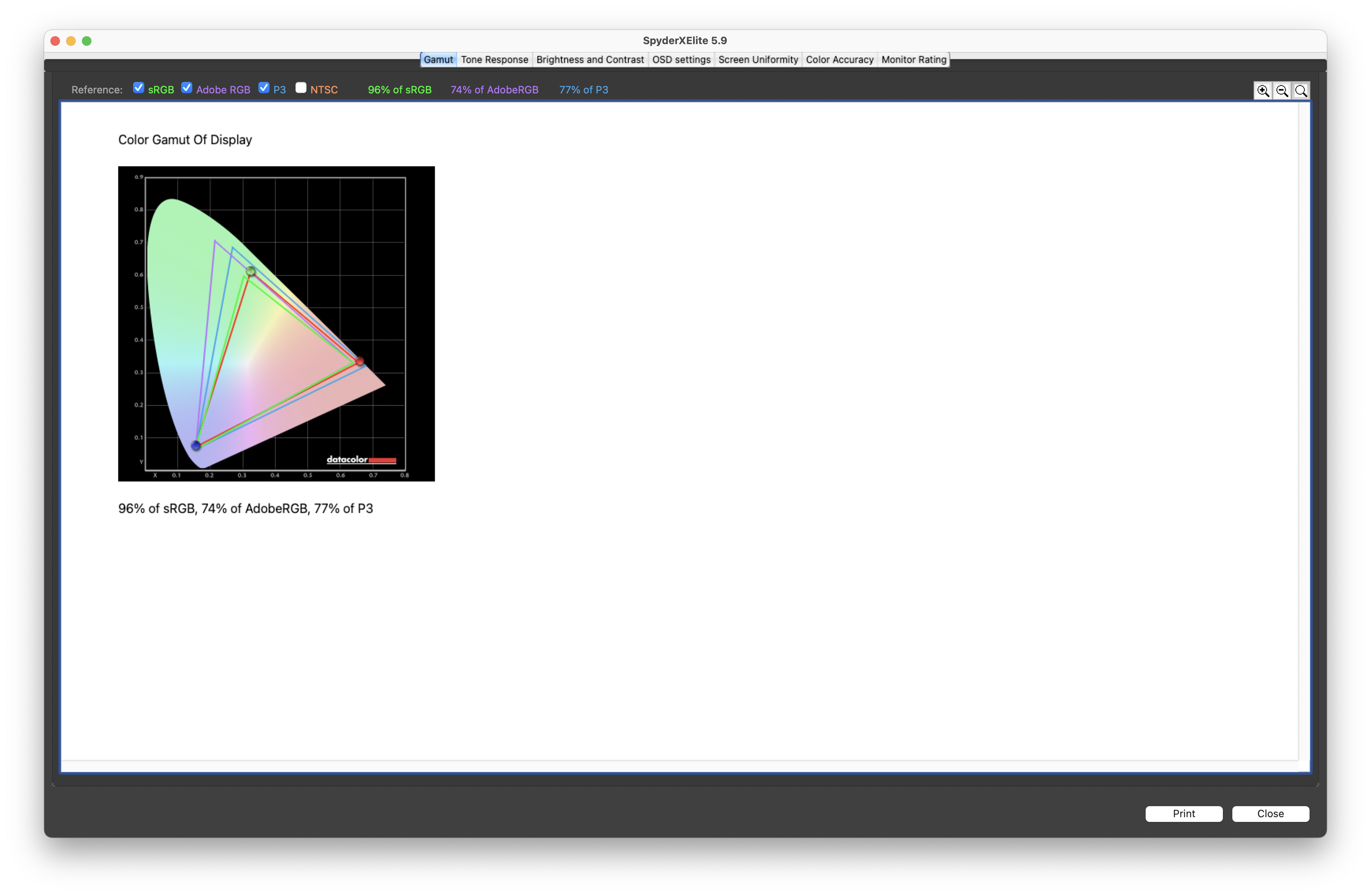
Task: Click the SpyderXElite 5.9 window title
Action: coord(685,40)
